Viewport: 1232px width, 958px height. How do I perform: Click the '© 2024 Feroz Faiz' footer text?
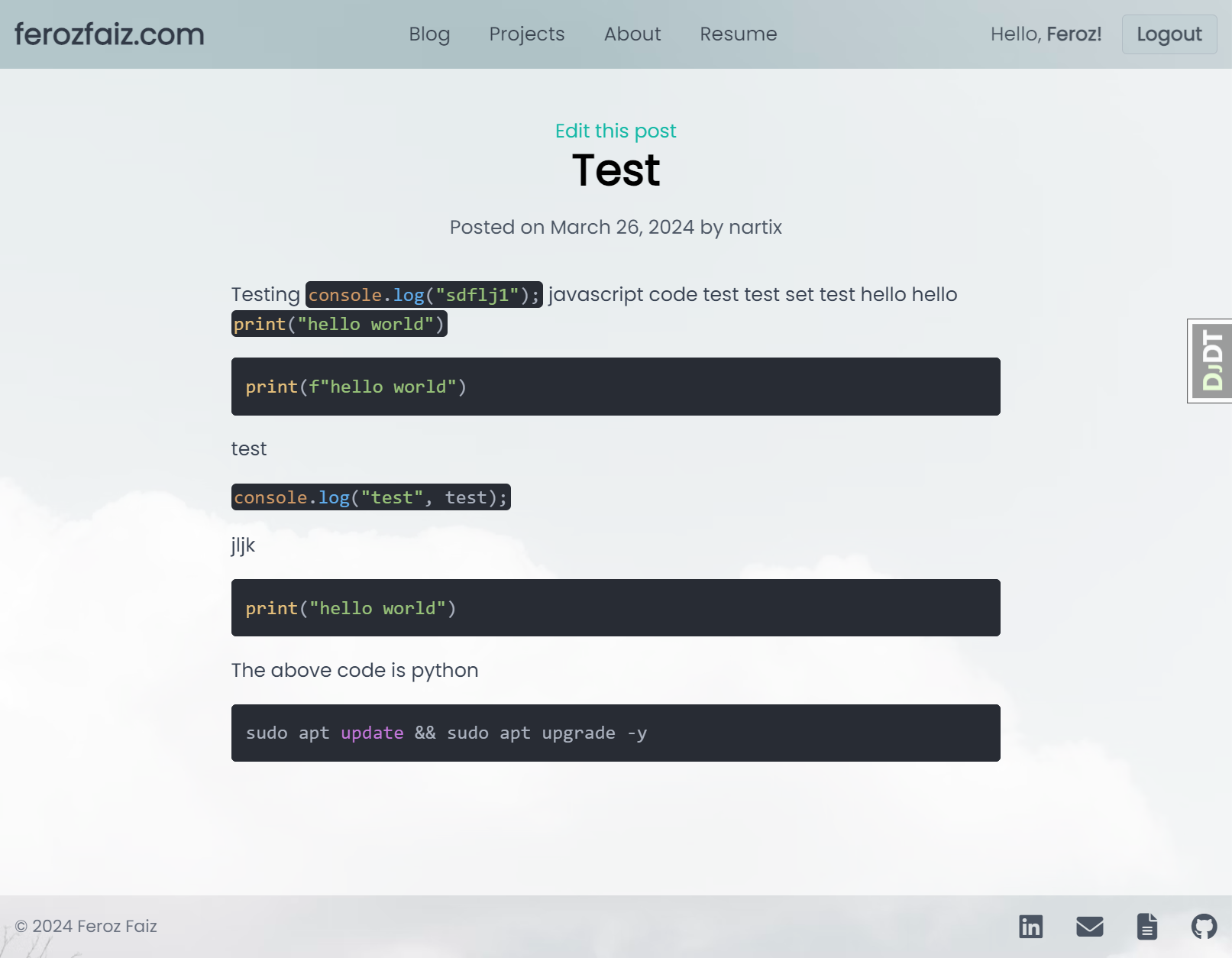click(86, 926)
